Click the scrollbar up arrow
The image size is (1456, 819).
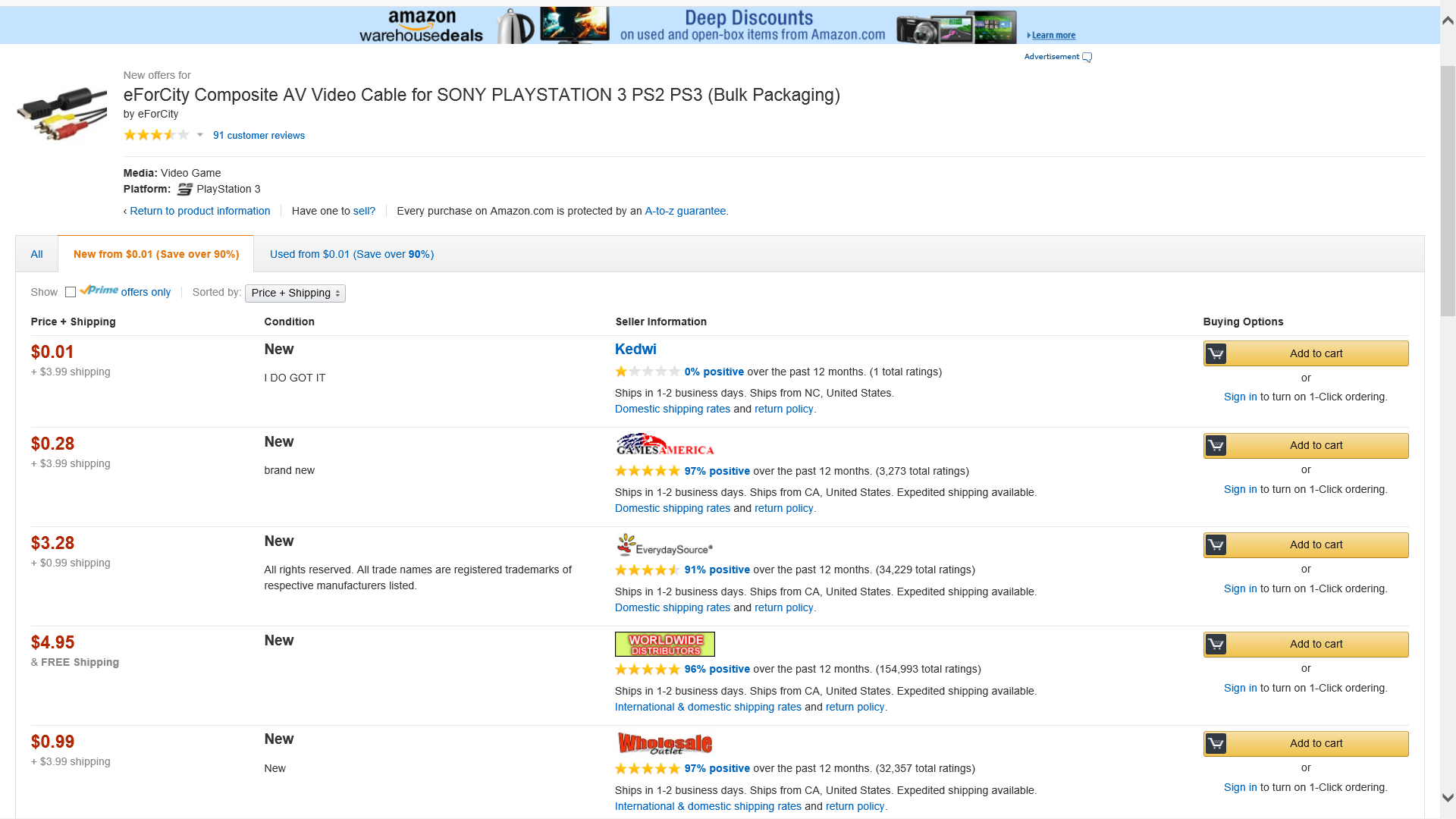pos(1448,20)
